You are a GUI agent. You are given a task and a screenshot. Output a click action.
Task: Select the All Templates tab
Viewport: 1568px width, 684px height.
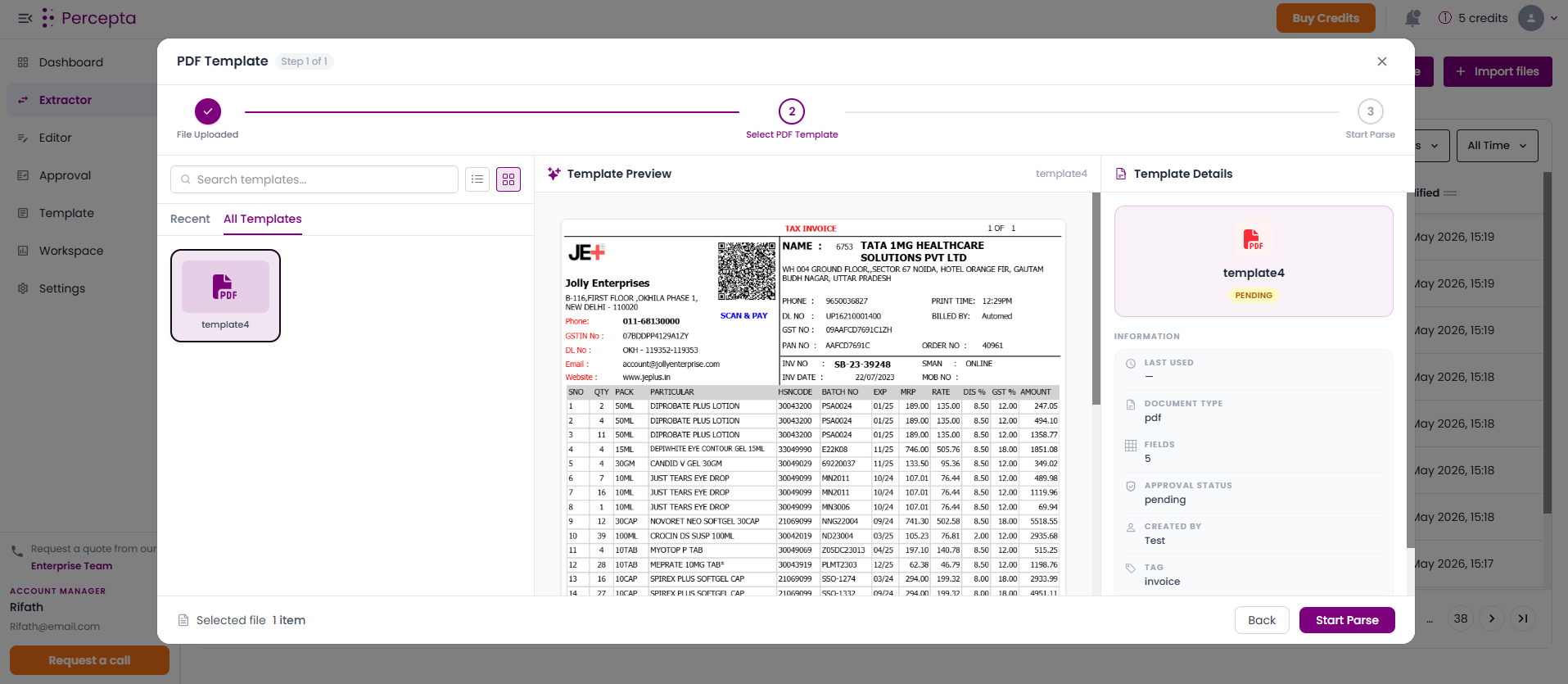pos(263,219)
